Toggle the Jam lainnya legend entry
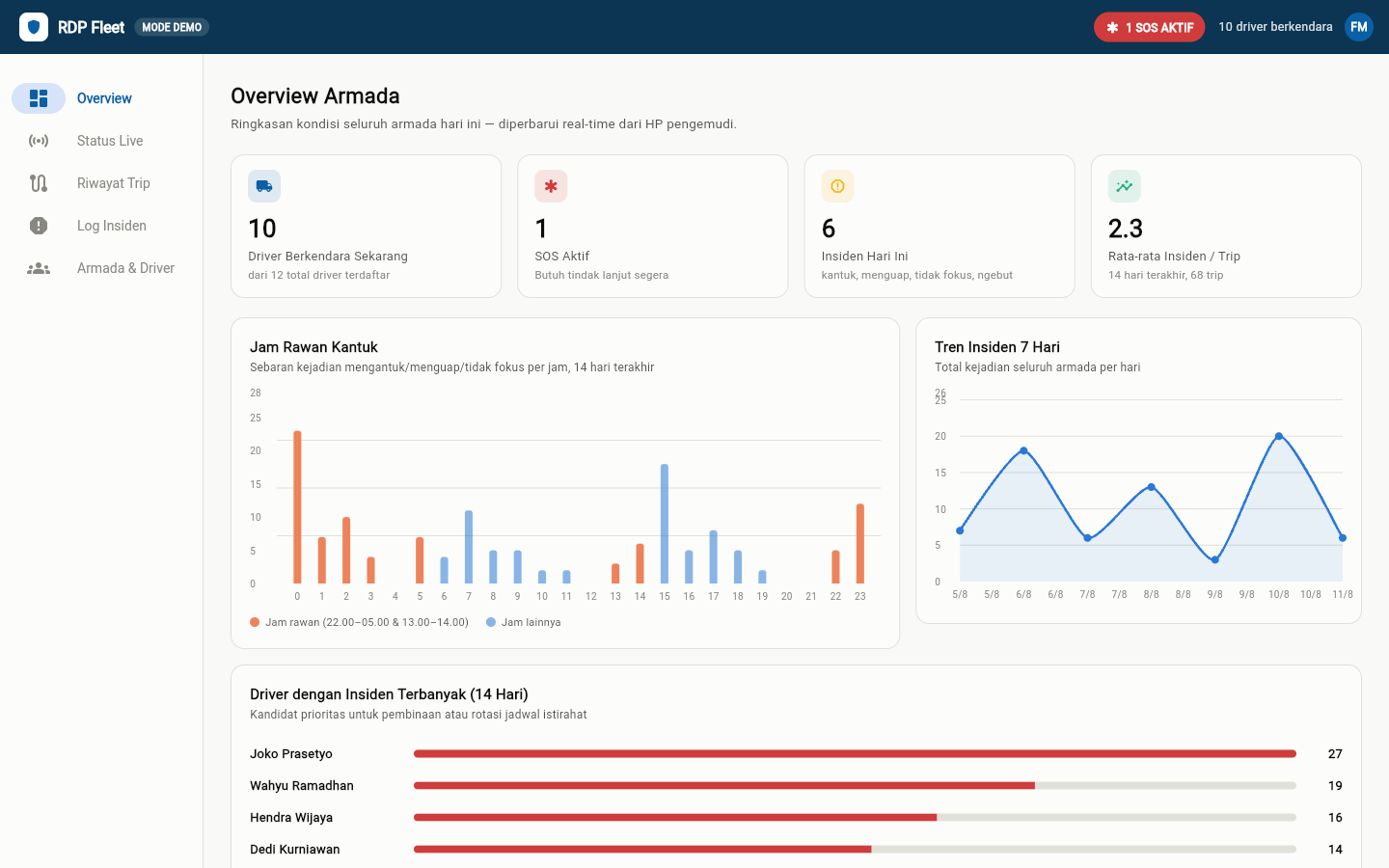Image resolution: width=1389 pixels, height=868 pixels. 524,622
